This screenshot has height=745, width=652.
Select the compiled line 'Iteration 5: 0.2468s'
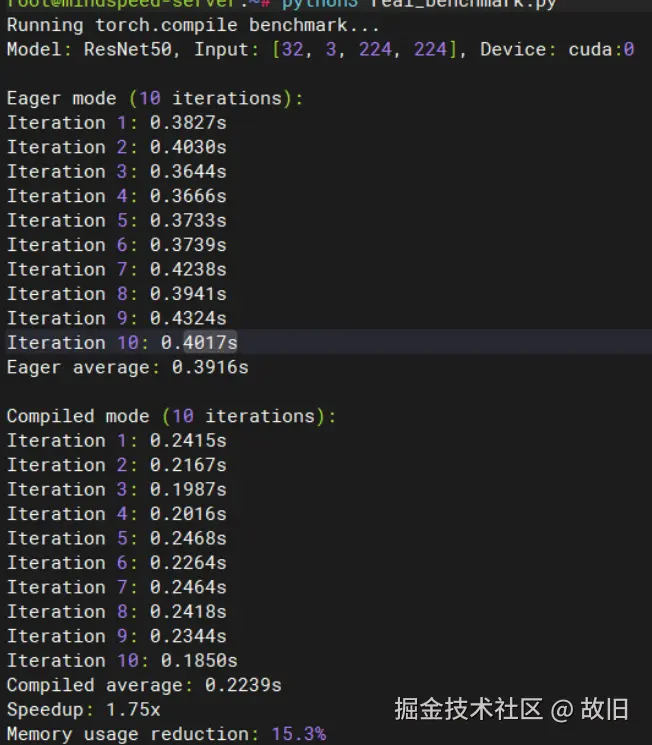116,538
